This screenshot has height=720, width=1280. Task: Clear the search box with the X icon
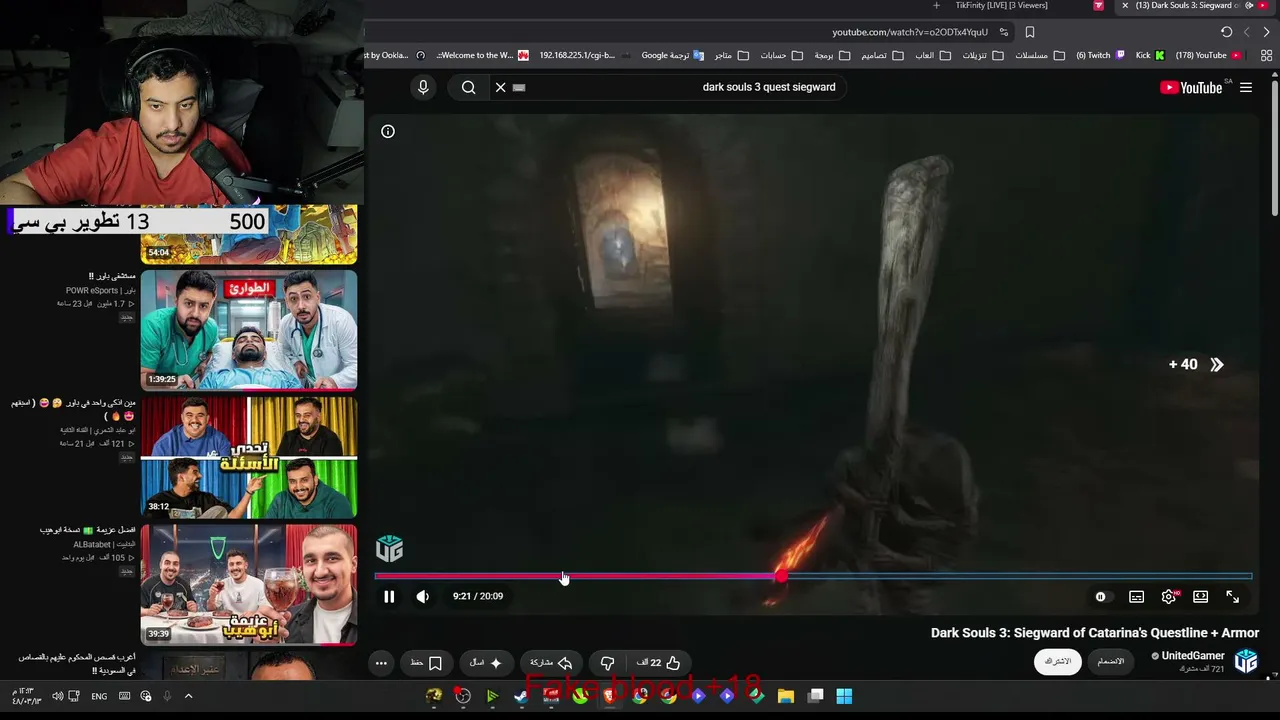point(501,87)
